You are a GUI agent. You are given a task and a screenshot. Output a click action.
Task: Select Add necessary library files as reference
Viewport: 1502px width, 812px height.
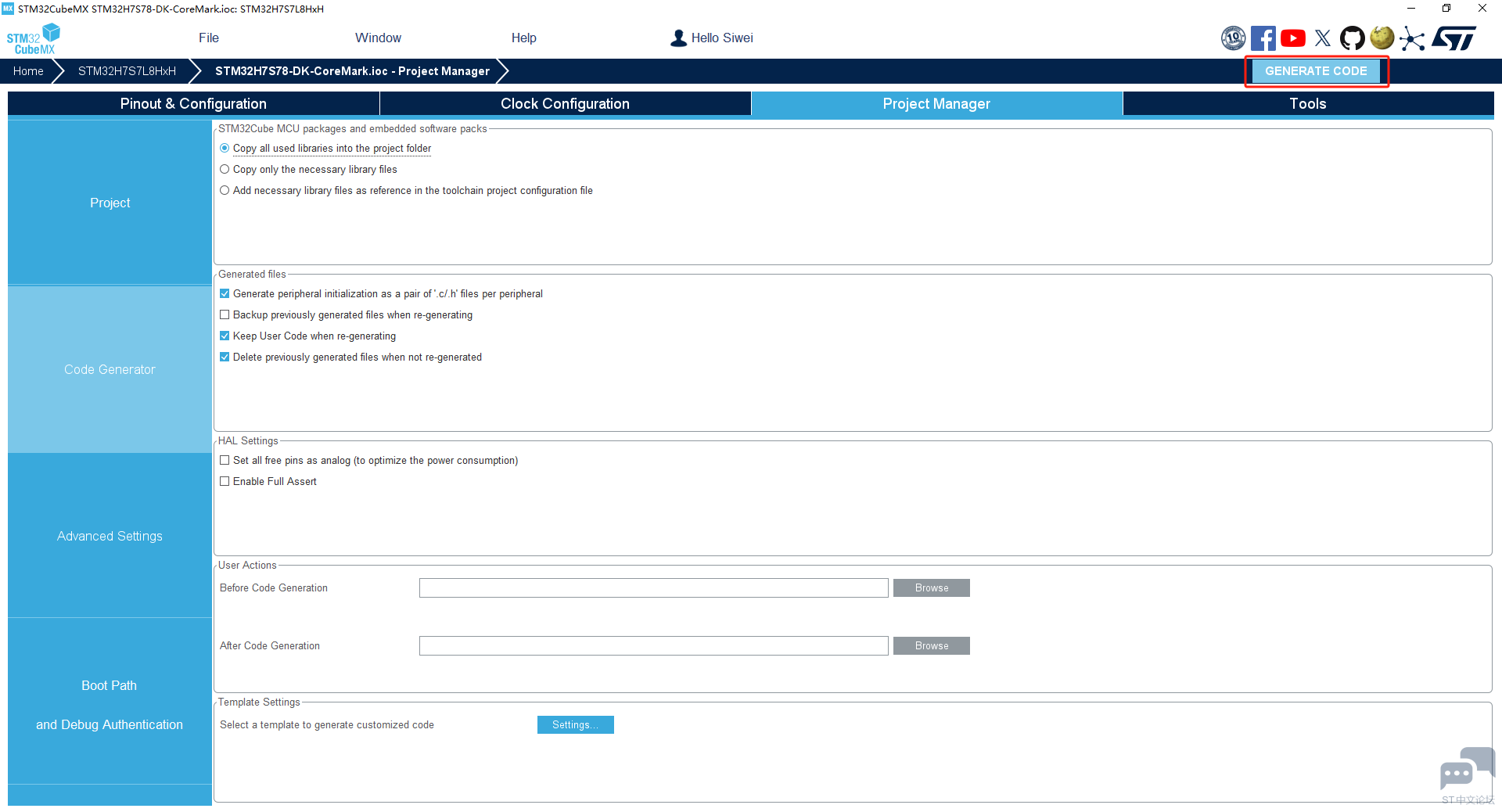225,190
